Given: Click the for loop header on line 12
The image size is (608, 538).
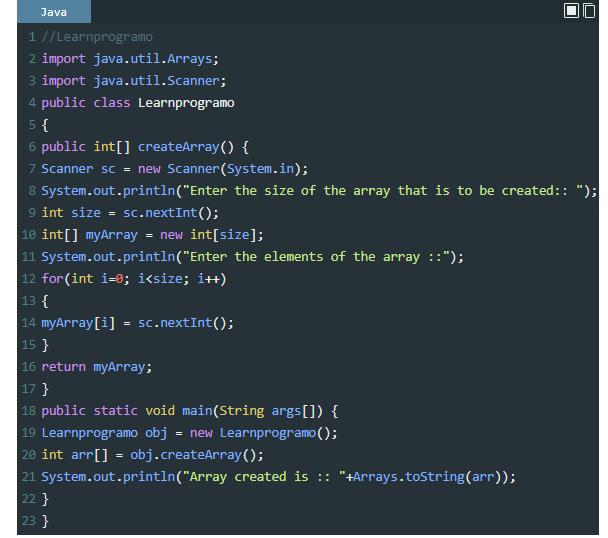Looking at the screenshot, I should point(134,279).
